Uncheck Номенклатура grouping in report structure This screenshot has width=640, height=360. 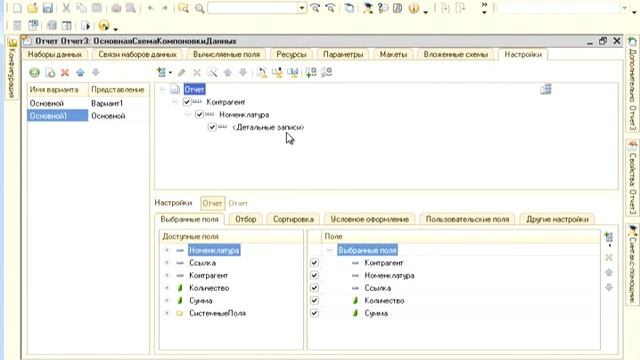pos(199,115)
